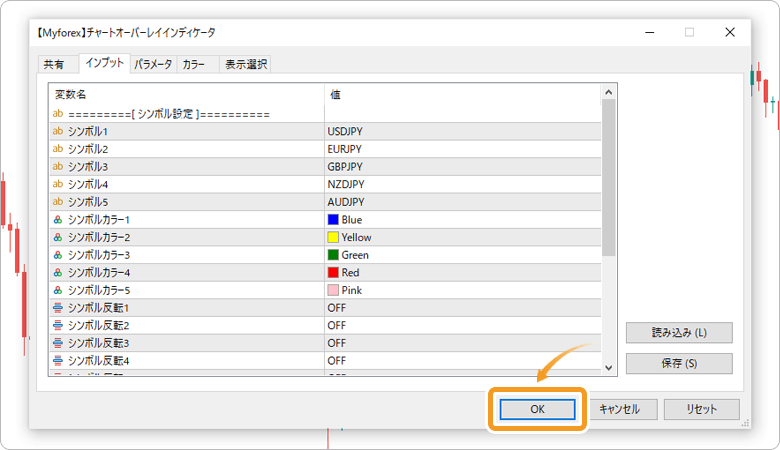Pick the Green color swatch

333,255
